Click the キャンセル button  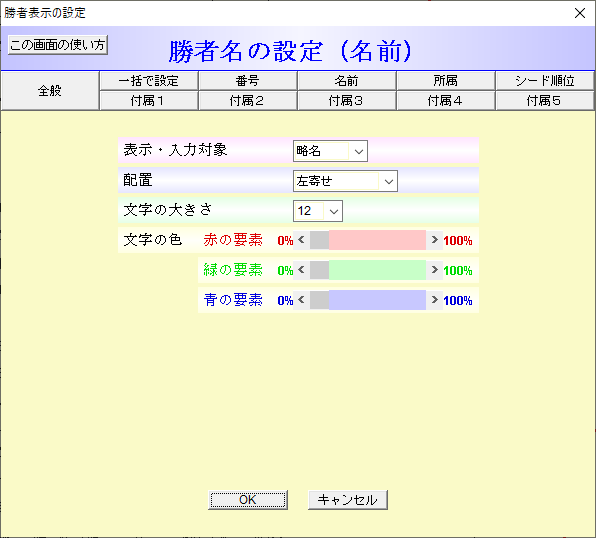point(348,500)
